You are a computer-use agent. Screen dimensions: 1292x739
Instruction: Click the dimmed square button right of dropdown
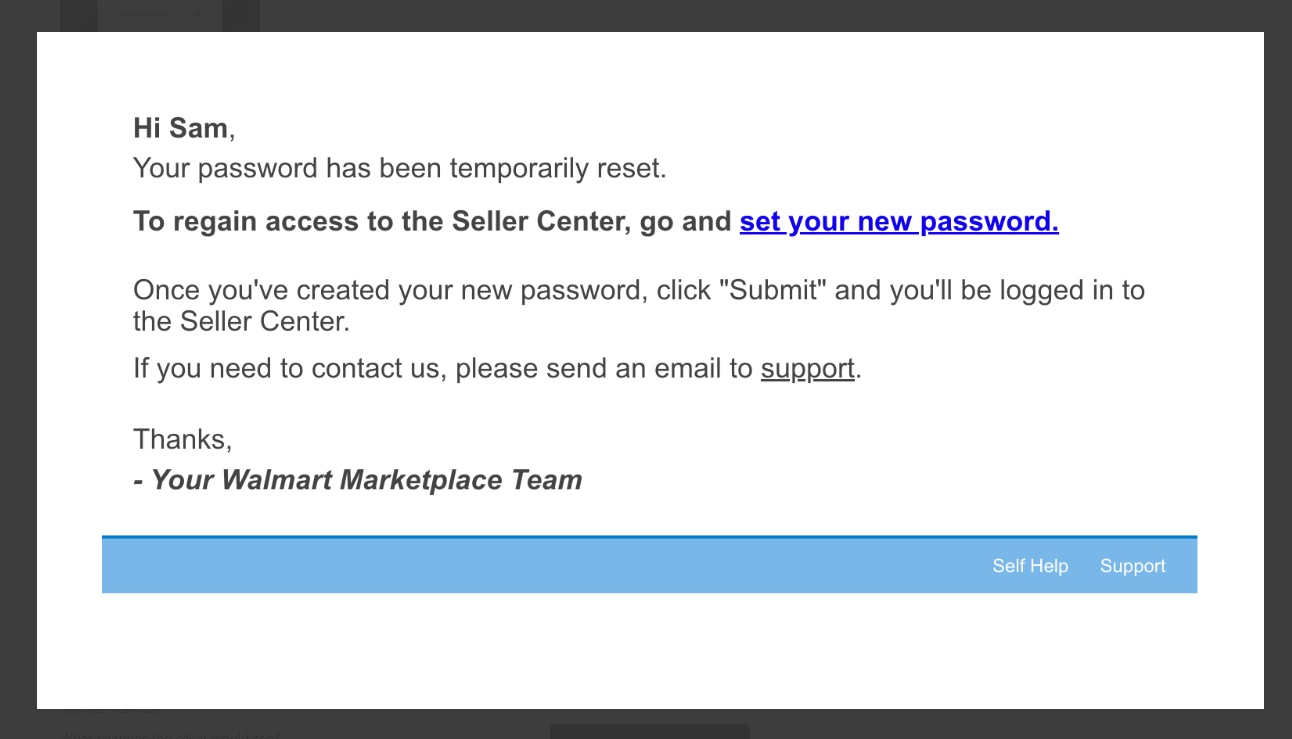[241, 15]
